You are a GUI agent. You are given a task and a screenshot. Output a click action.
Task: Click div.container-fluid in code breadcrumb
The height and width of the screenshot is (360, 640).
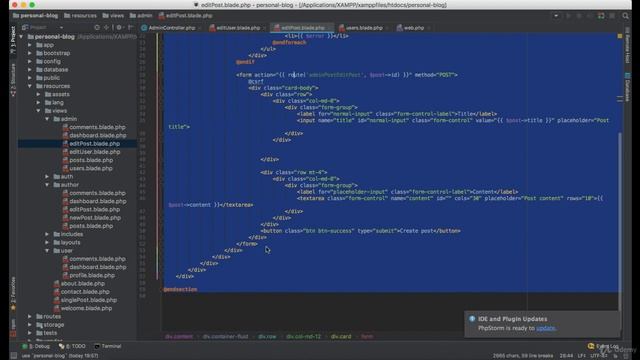point(225,336)
